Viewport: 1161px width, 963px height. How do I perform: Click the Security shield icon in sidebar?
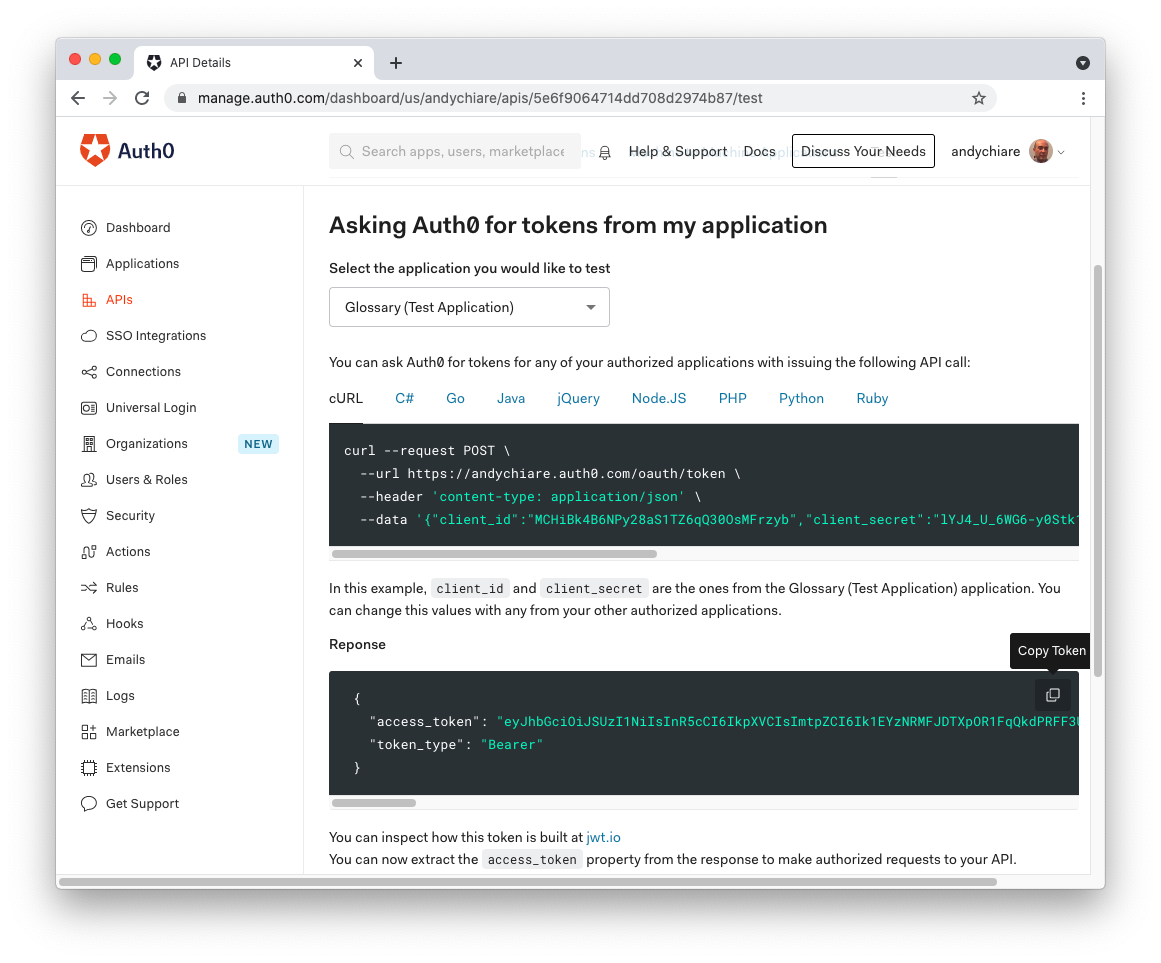(x=89, y=516)
